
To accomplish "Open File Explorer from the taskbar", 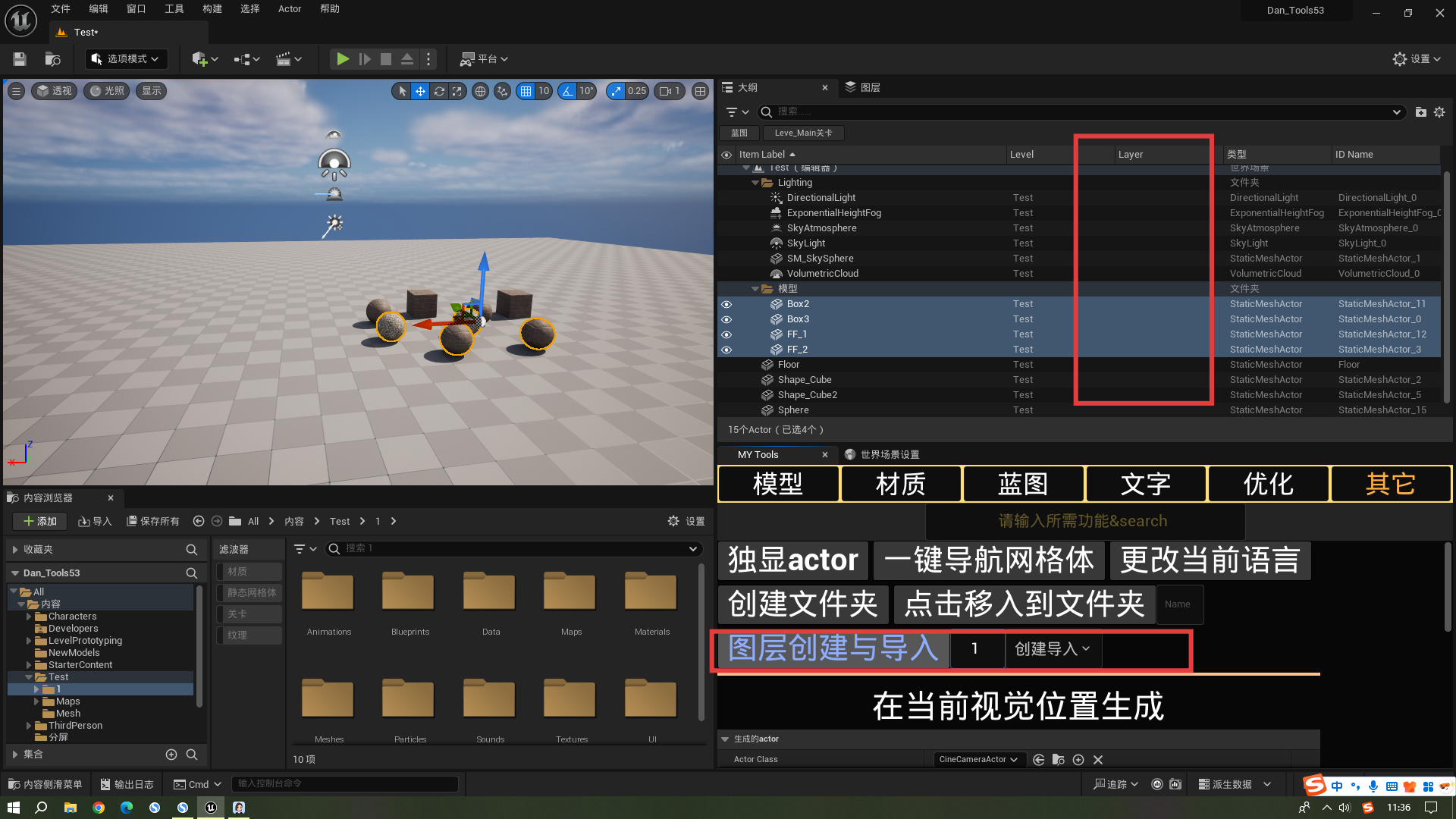I will coord(71,808).
